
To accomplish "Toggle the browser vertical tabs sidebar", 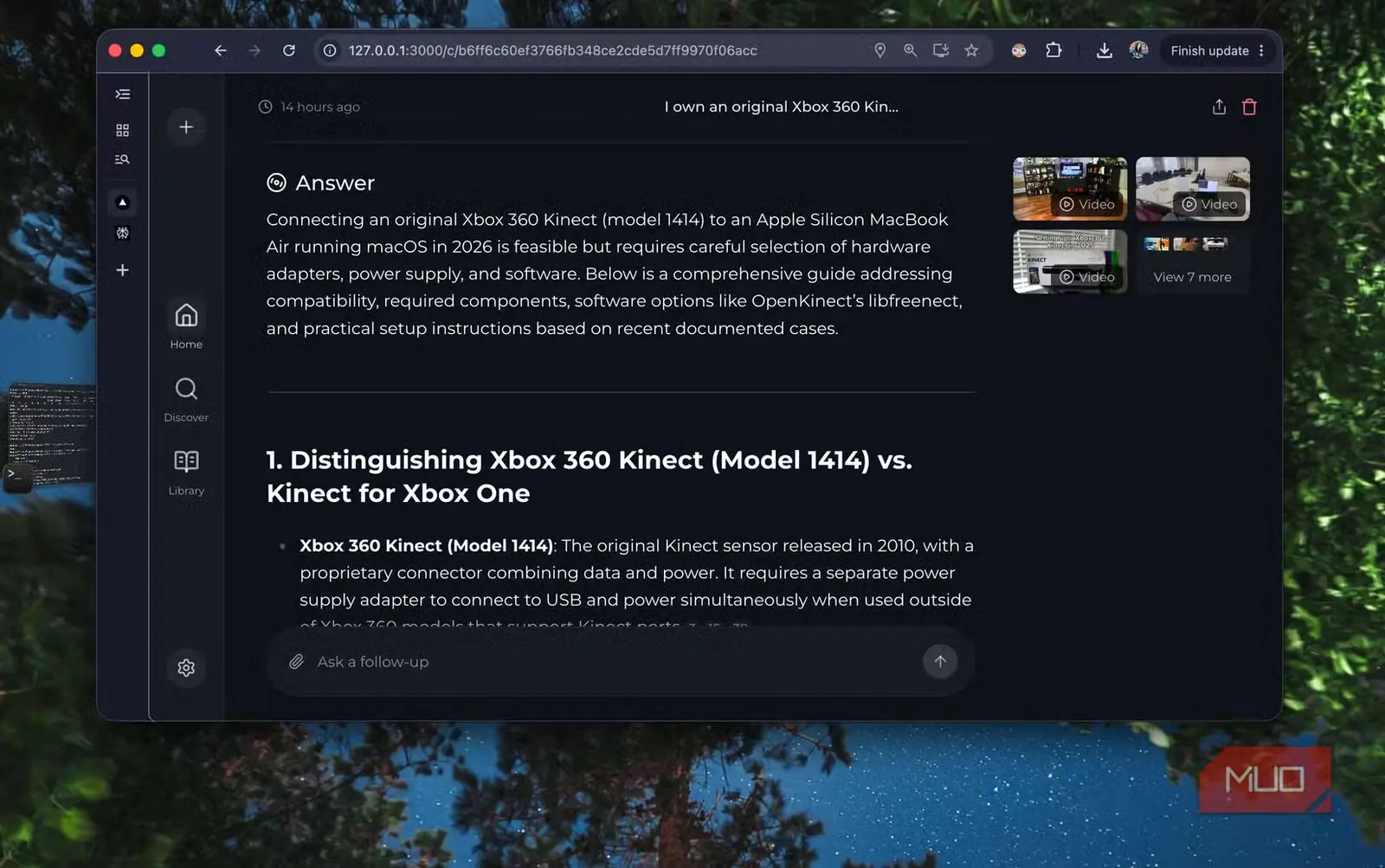I will pyautogui.click(x=123, y=94).
